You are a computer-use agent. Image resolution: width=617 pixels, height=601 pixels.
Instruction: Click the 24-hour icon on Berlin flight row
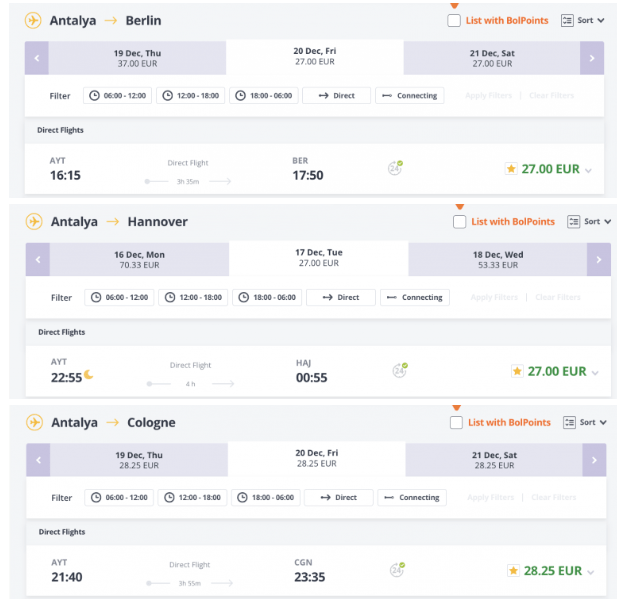click(395, 168)
